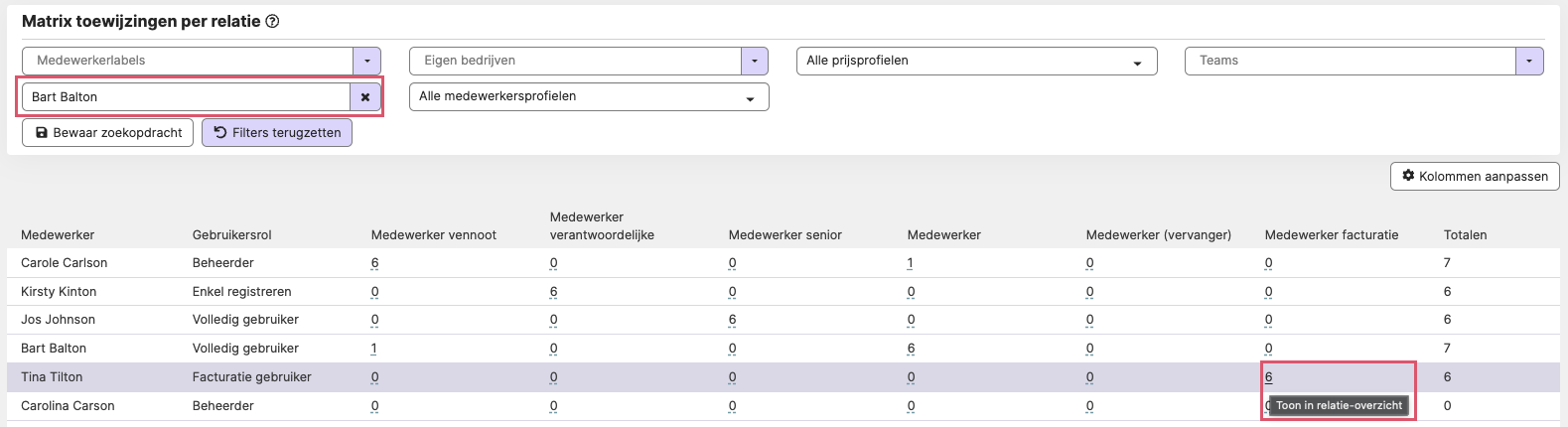Open Kolommen aanpassen settings

[x=1475, y=176]
